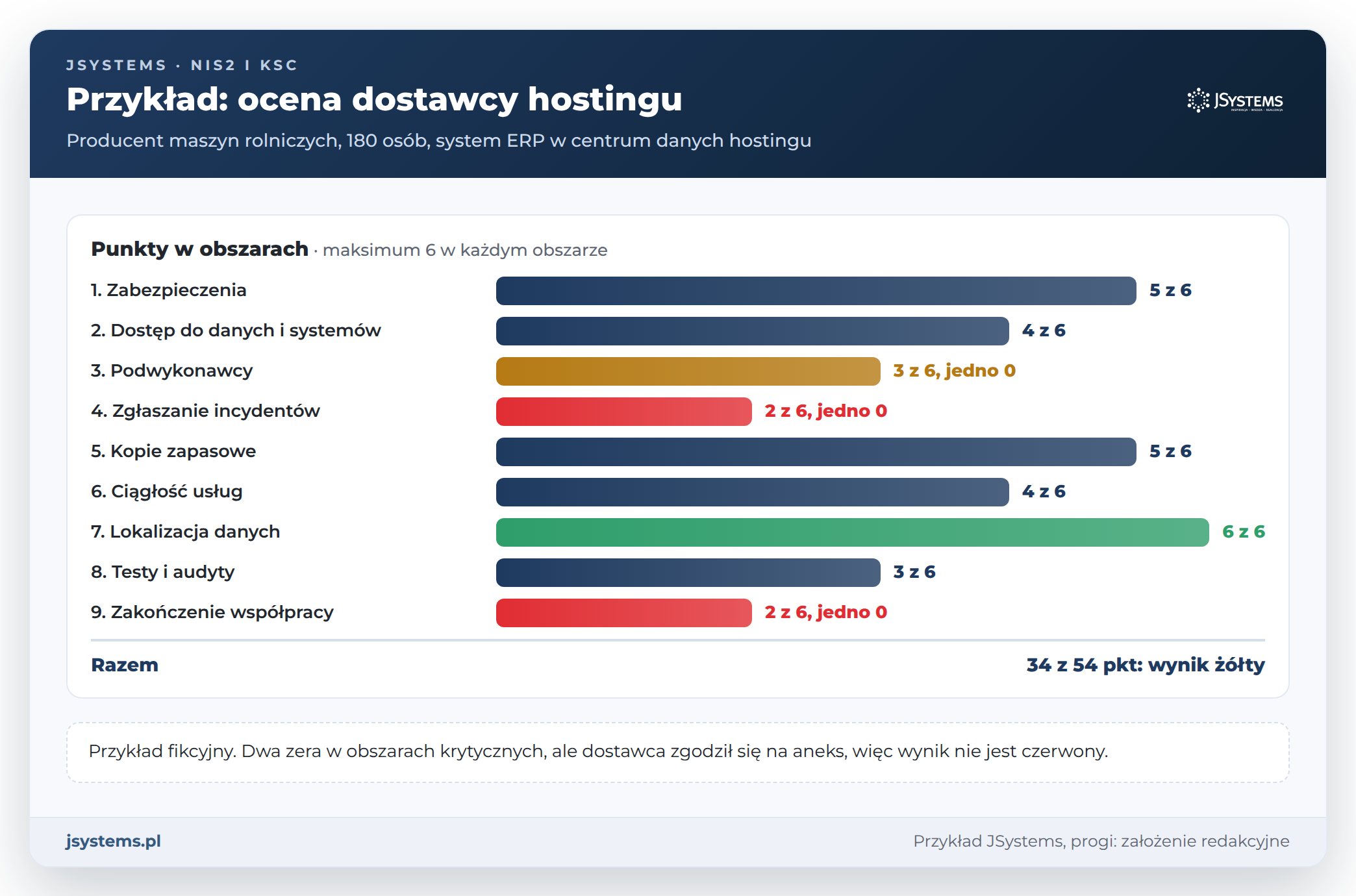Click the amber Podwykonawcy bar

point(688,371)
